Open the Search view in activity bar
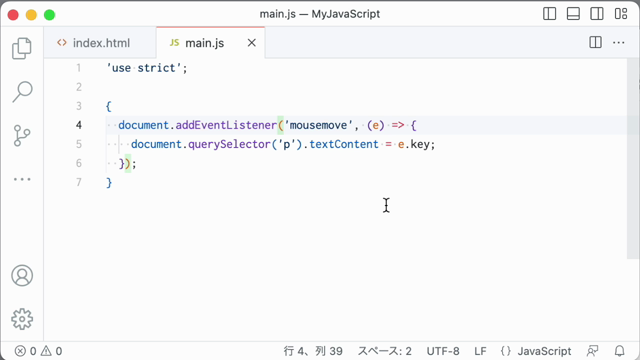This screenshot has width=640, height=360. 22,91
